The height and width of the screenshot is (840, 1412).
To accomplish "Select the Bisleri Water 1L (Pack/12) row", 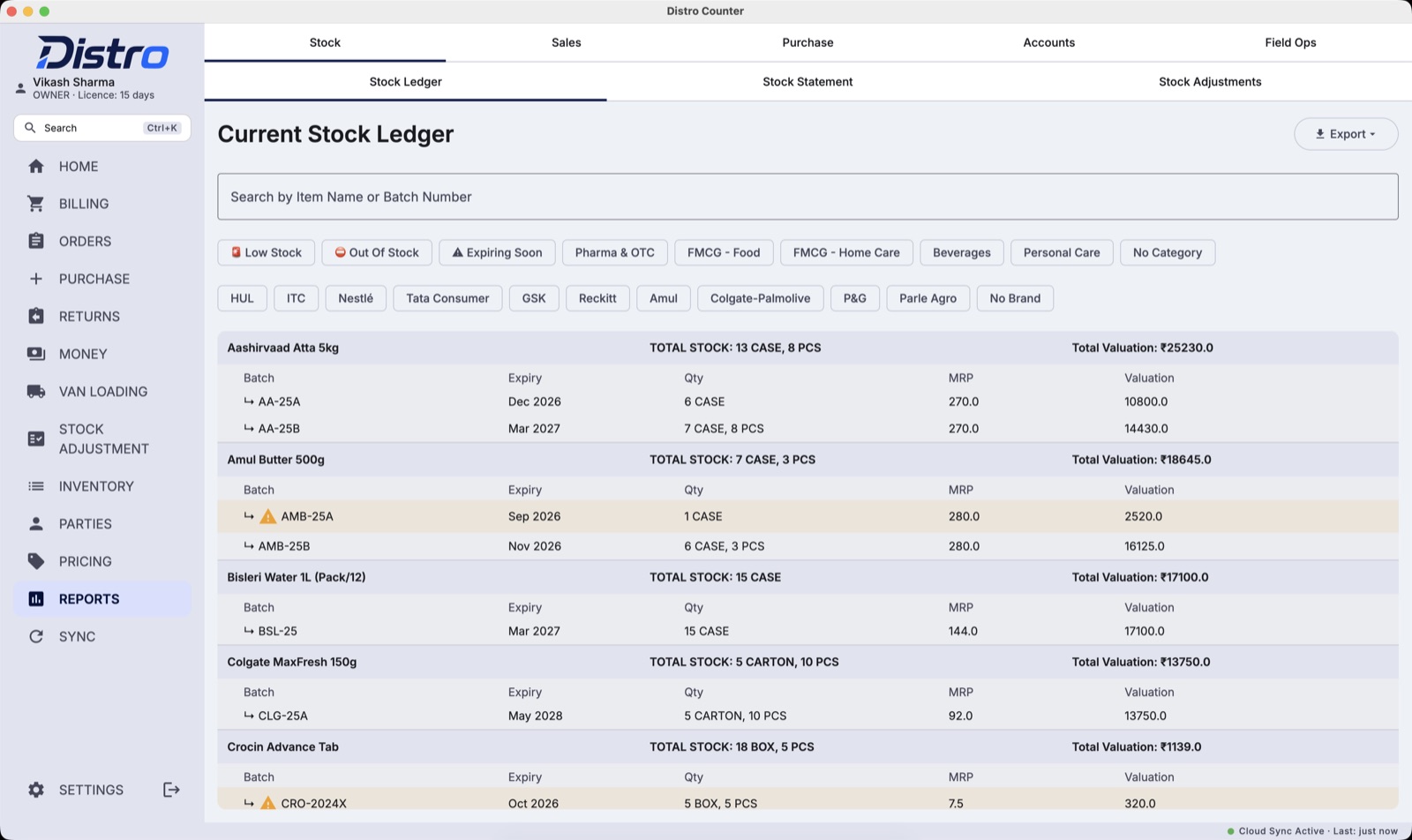I will pos(807,577).
